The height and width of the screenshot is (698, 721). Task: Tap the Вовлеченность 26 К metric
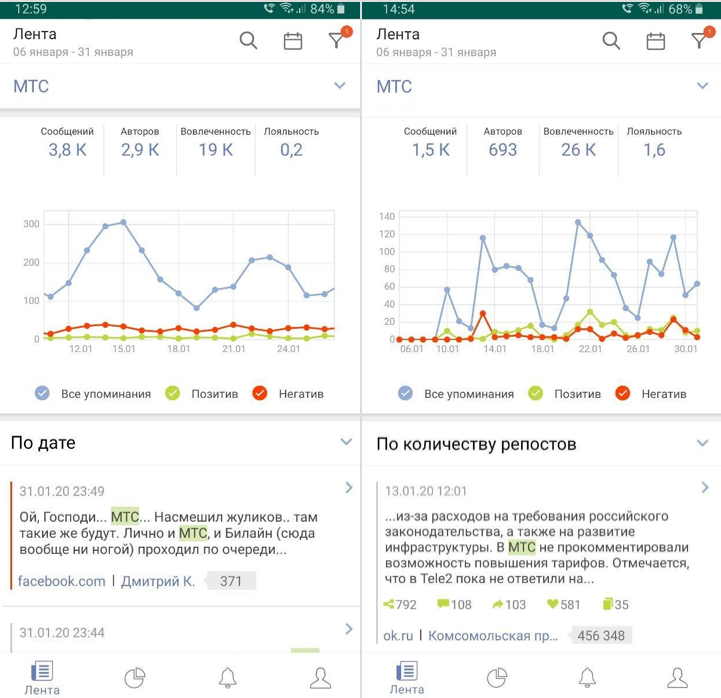tap(578, 143)
